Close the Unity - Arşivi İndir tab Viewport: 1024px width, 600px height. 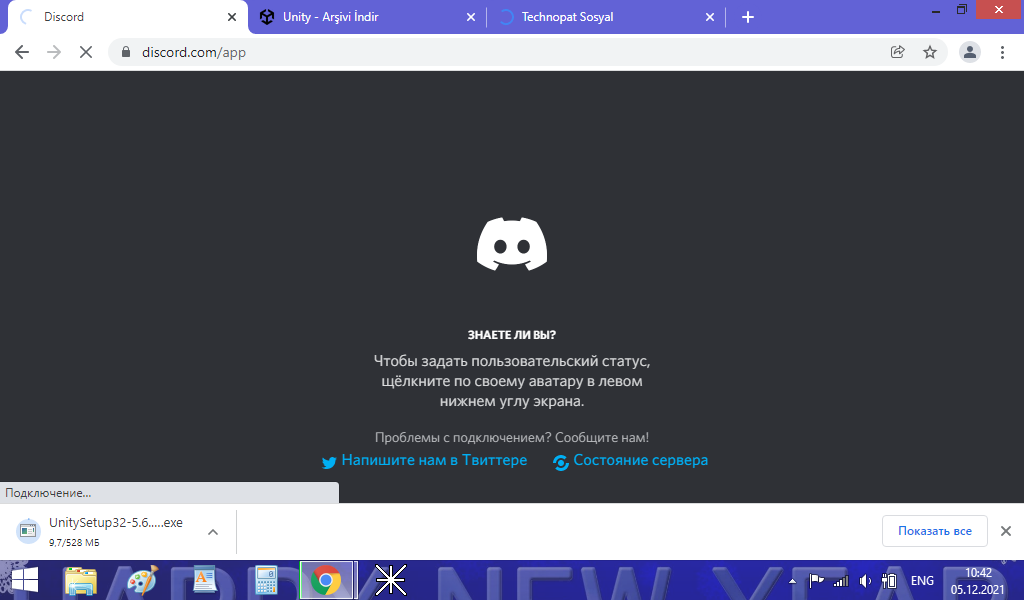(471, 17)
